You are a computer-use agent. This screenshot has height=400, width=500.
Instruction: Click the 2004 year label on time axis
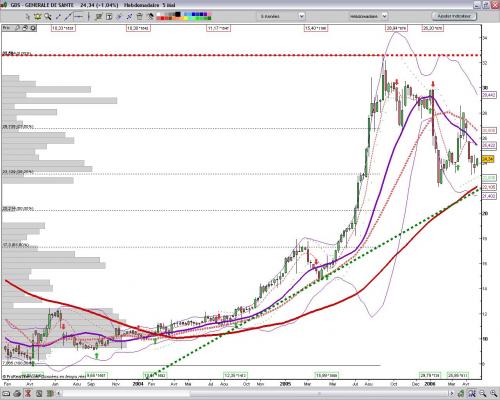pos(138,384)
